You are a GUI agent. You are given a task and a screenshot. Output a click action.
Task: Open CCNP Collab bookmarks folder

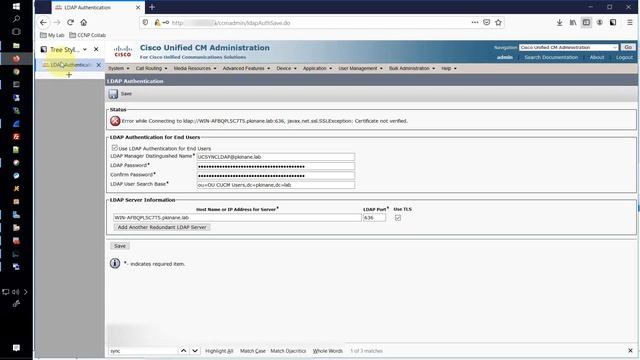[88, 35]
